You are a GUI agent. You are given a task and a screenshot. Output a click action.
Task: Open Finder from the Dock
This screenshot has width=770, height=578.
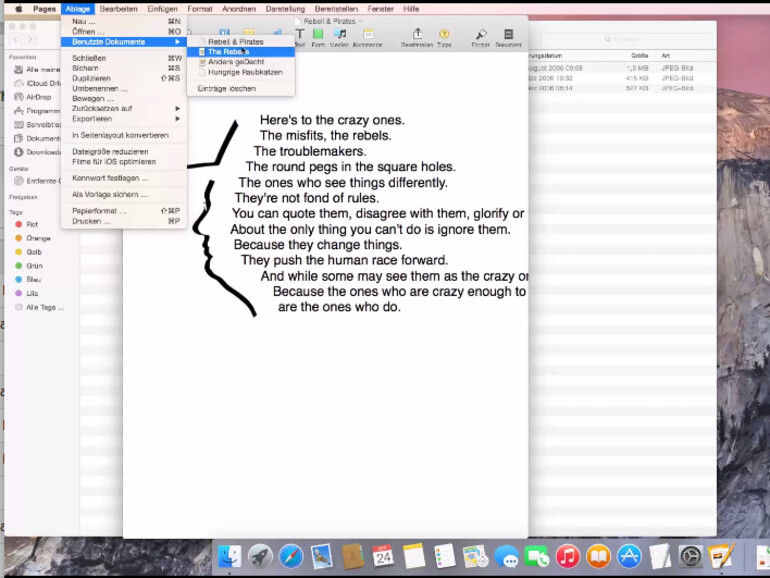[x=229, y=556]
